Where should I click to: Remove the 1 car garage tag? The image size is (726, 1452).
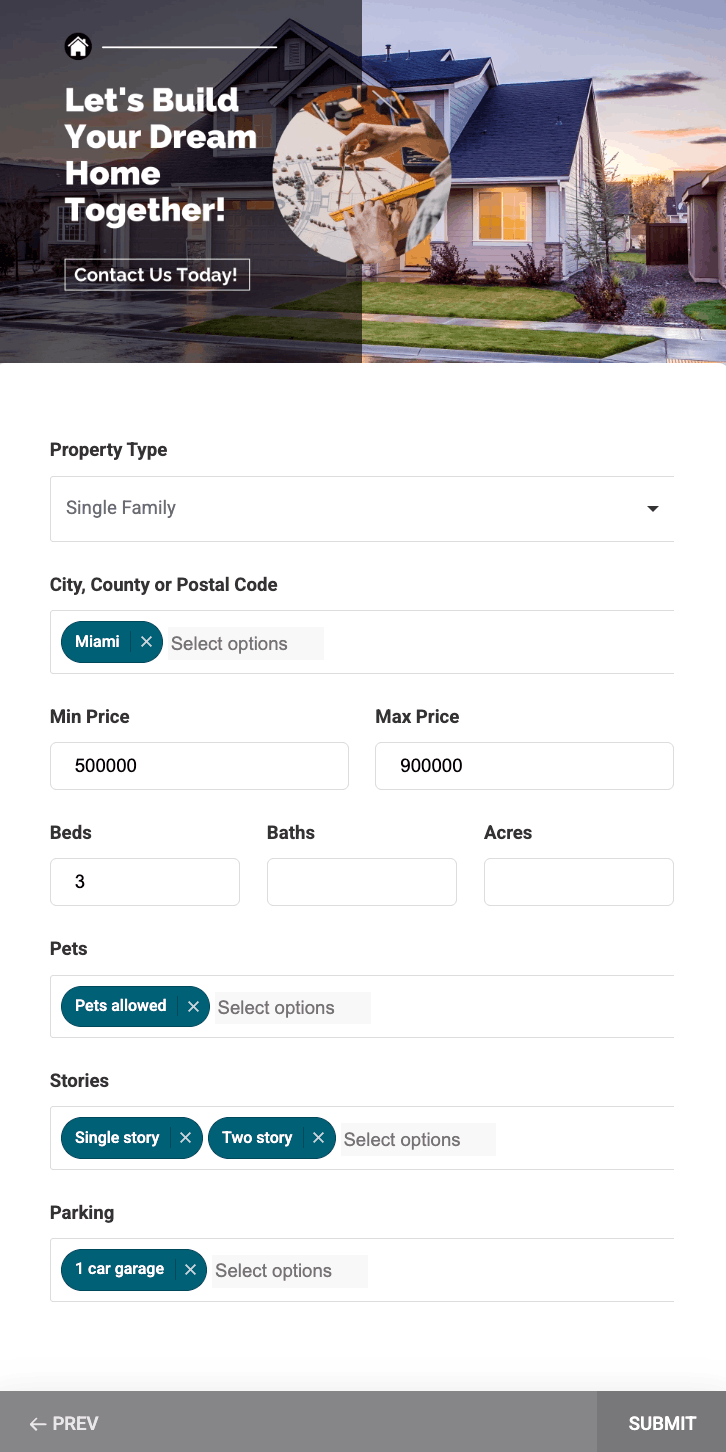coord(190,1270)
